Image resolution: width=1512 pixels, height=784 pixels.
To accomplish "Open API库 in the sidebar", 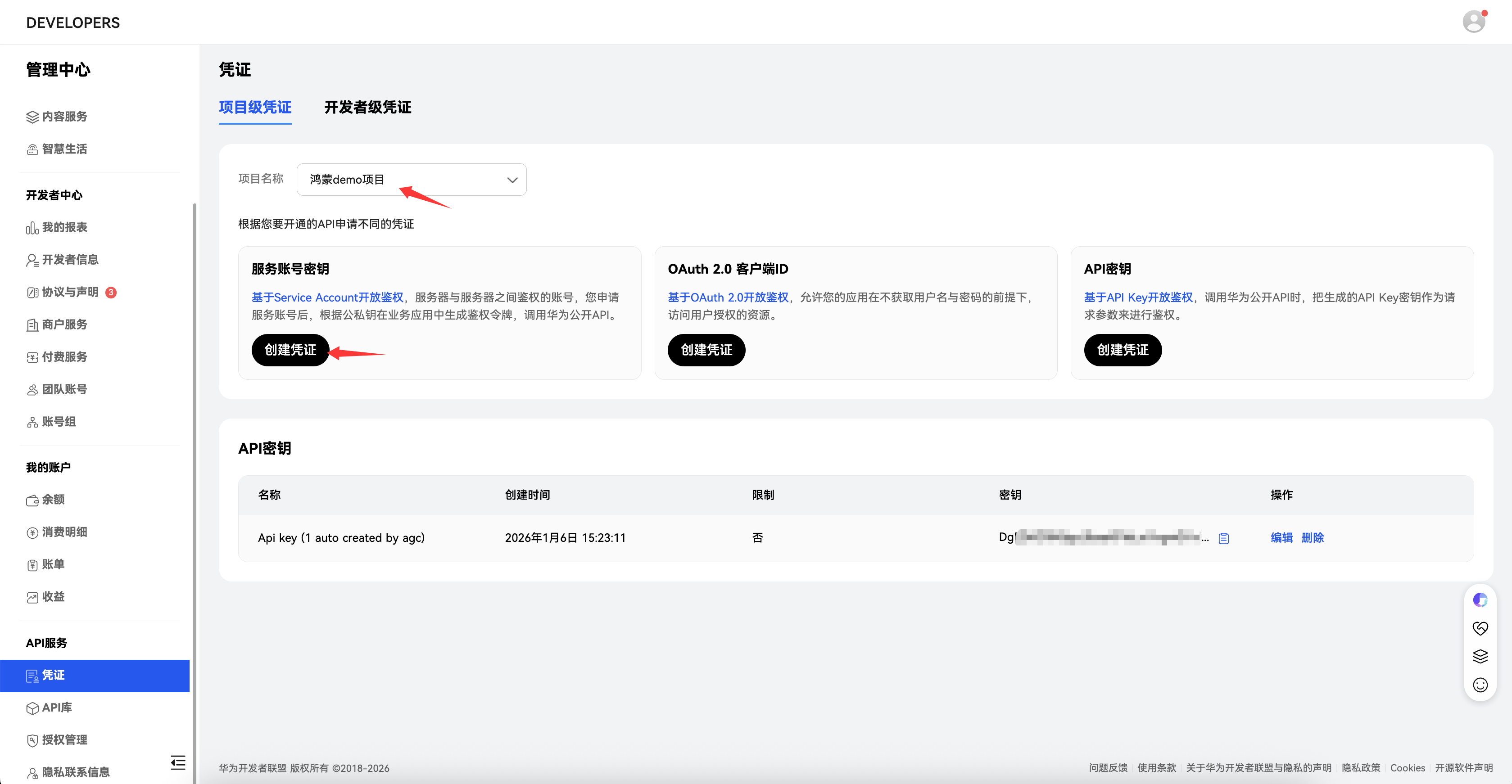I will point(57,707).
